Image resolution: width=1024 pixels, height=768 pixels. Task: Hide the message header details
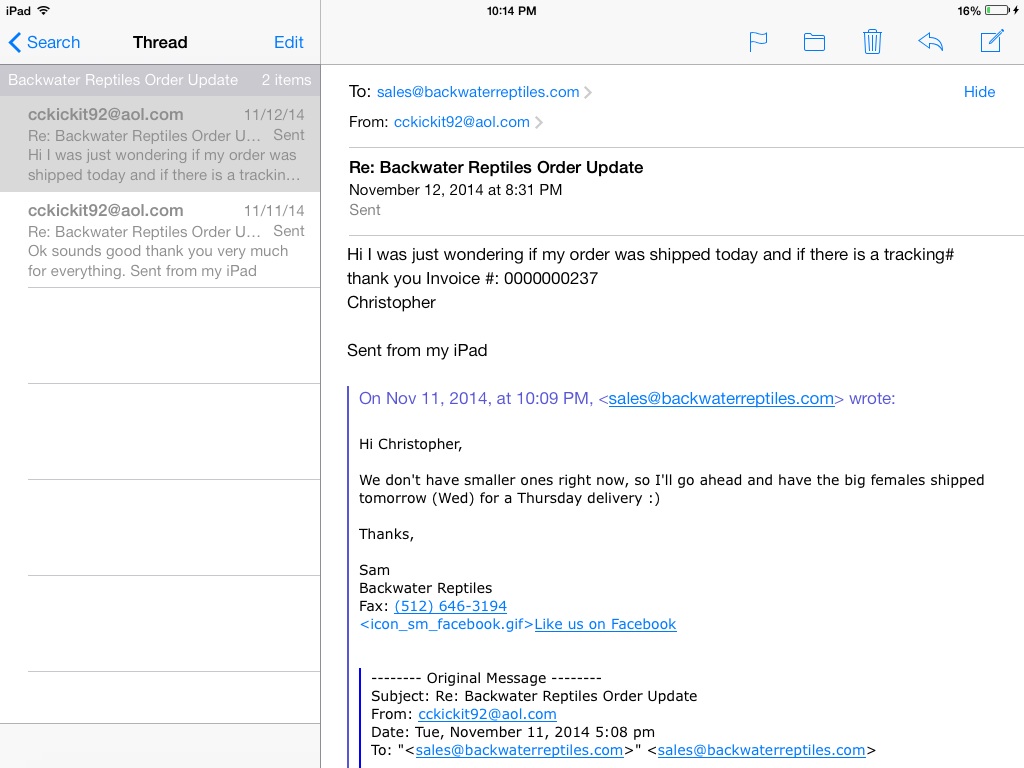(979, 92)
